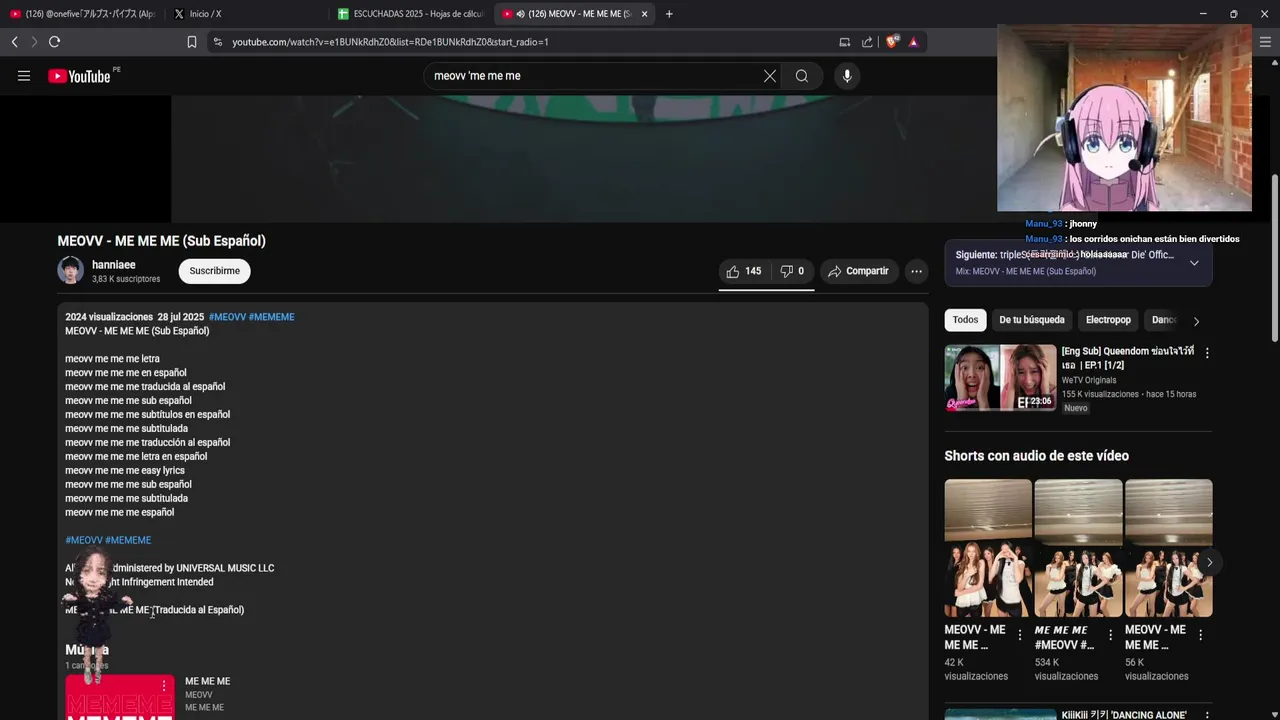Expand the Mix playlist Siguiente panel
Image resolution: width=1280 pixels, height=720 pixels.
[1194, 263]
